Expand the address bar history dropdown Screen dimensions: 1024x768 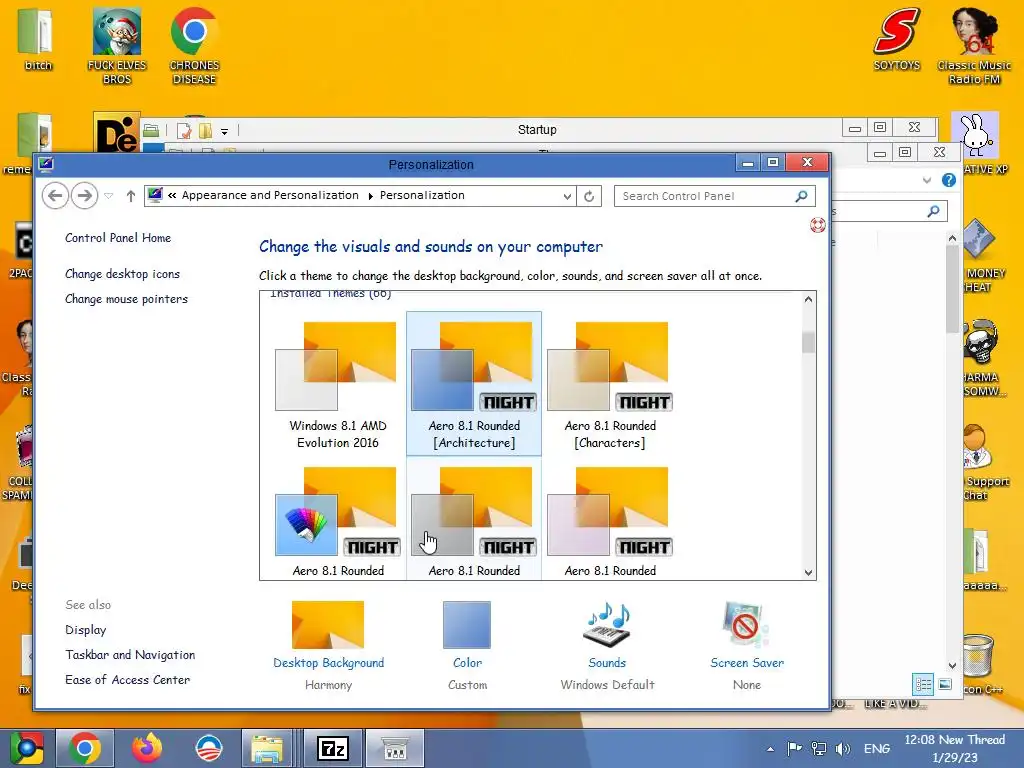pyautogui.click(x=567, y=196)
